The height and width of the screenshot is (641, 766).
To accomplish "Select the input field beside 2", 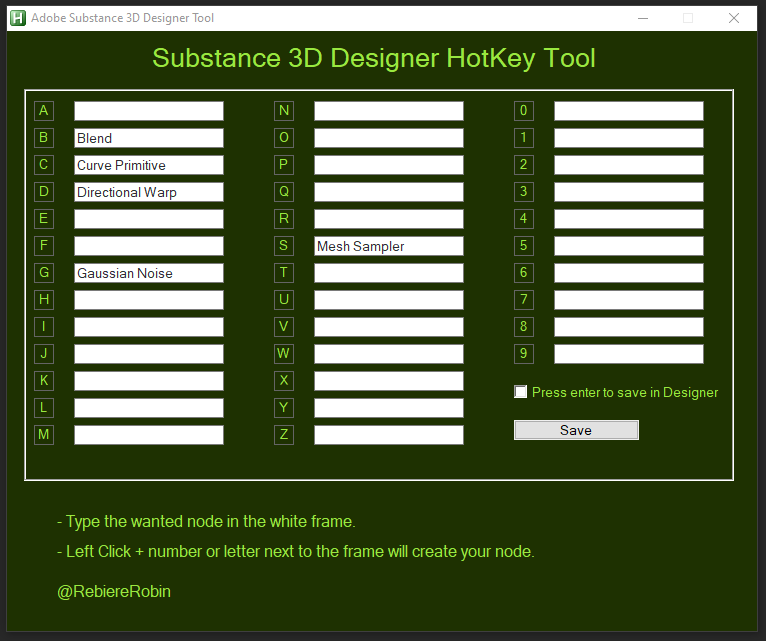I will tap(629, 165).
